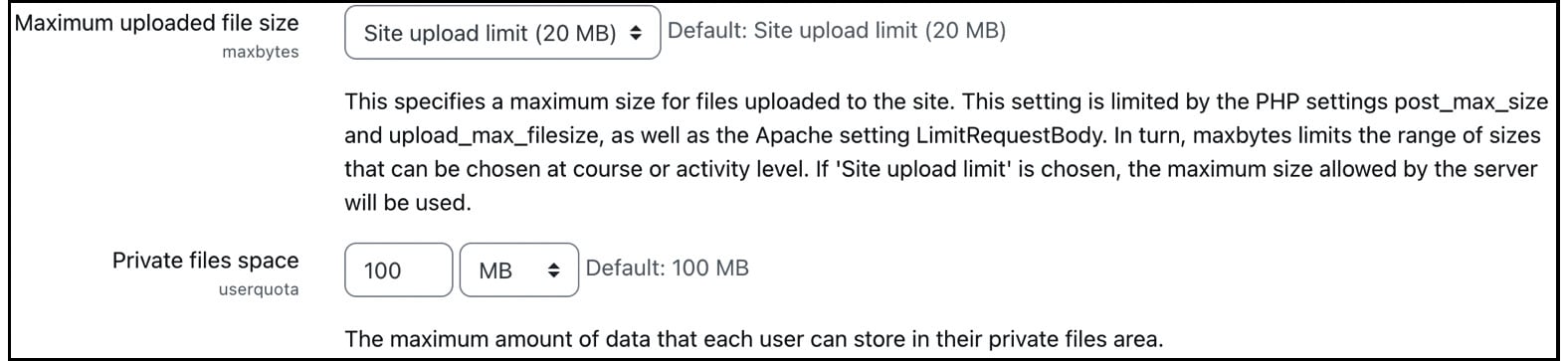Open the MB unit dropdown
The image size is (1568, 361).
(518, 270)
